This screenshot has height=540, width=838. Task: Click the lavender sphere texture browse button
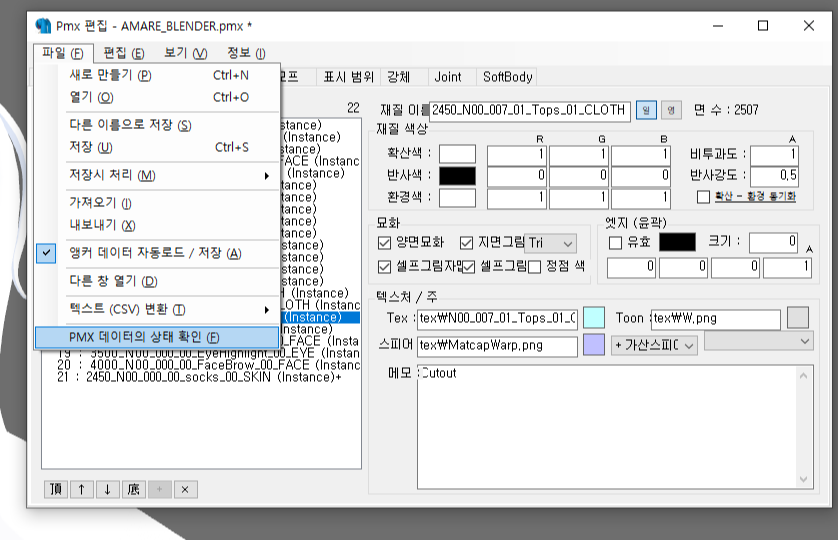coord(593,345)
